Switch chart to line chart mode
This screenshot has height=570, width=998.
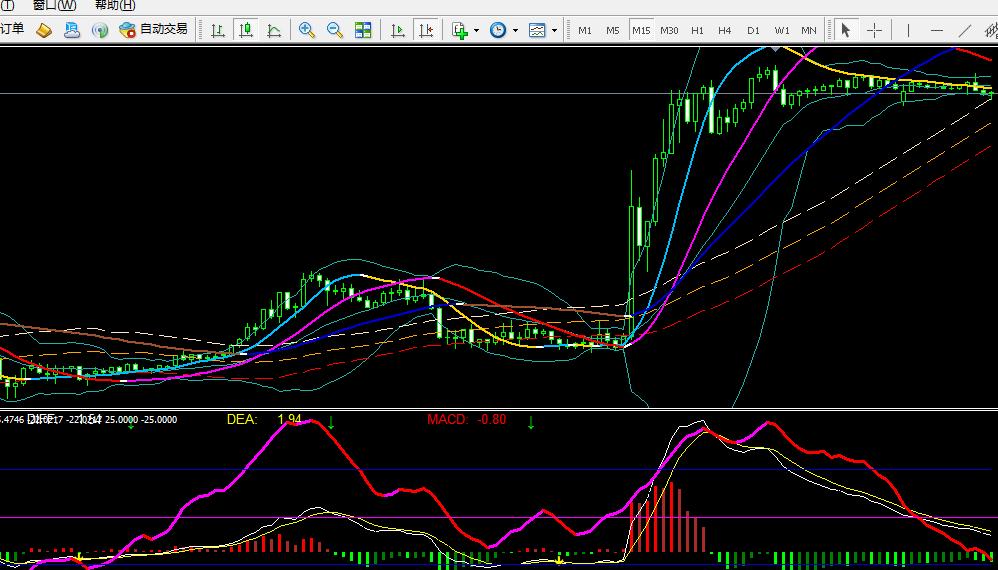(273, 30)
